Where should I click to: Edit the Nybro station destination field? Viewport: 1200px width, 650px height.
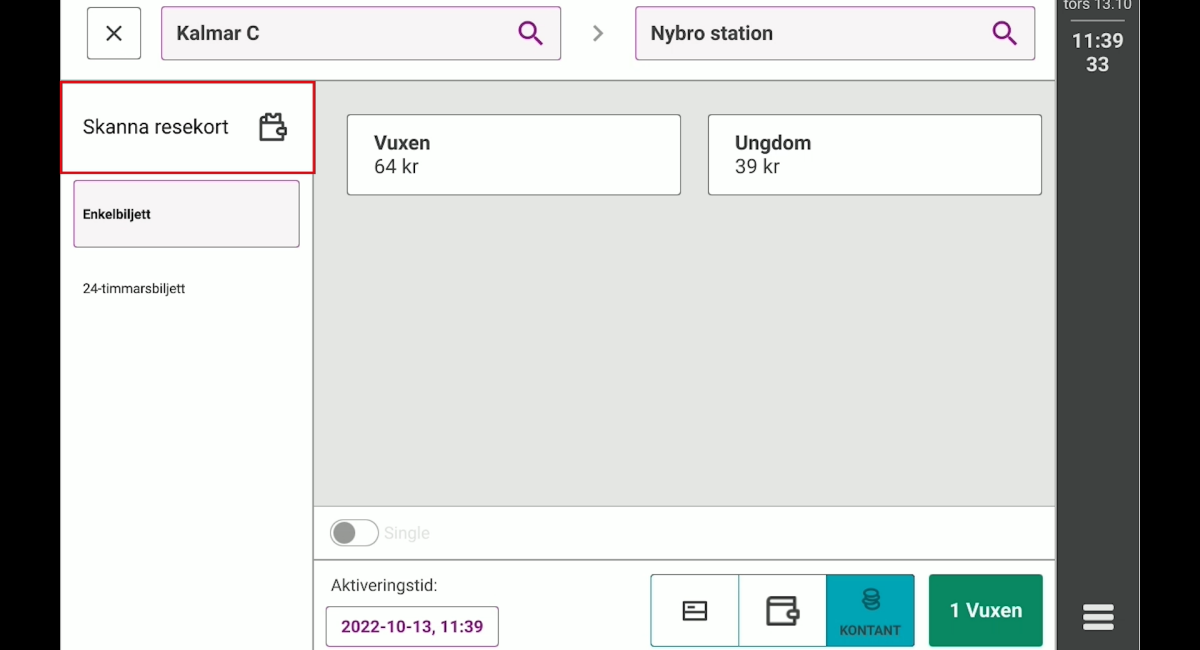[835, 33]
